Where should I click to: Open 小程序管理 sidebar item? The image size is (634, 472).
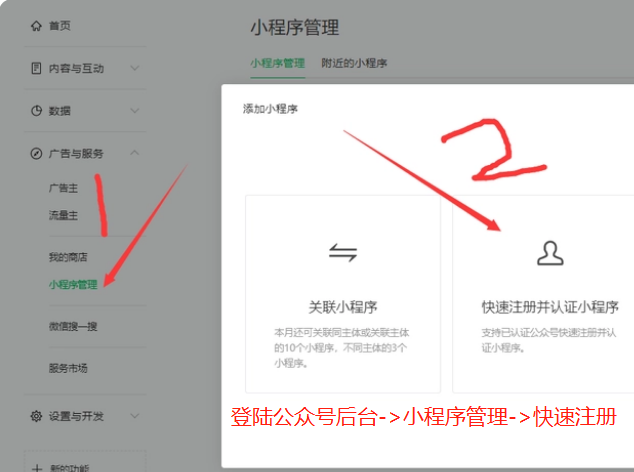73,284
